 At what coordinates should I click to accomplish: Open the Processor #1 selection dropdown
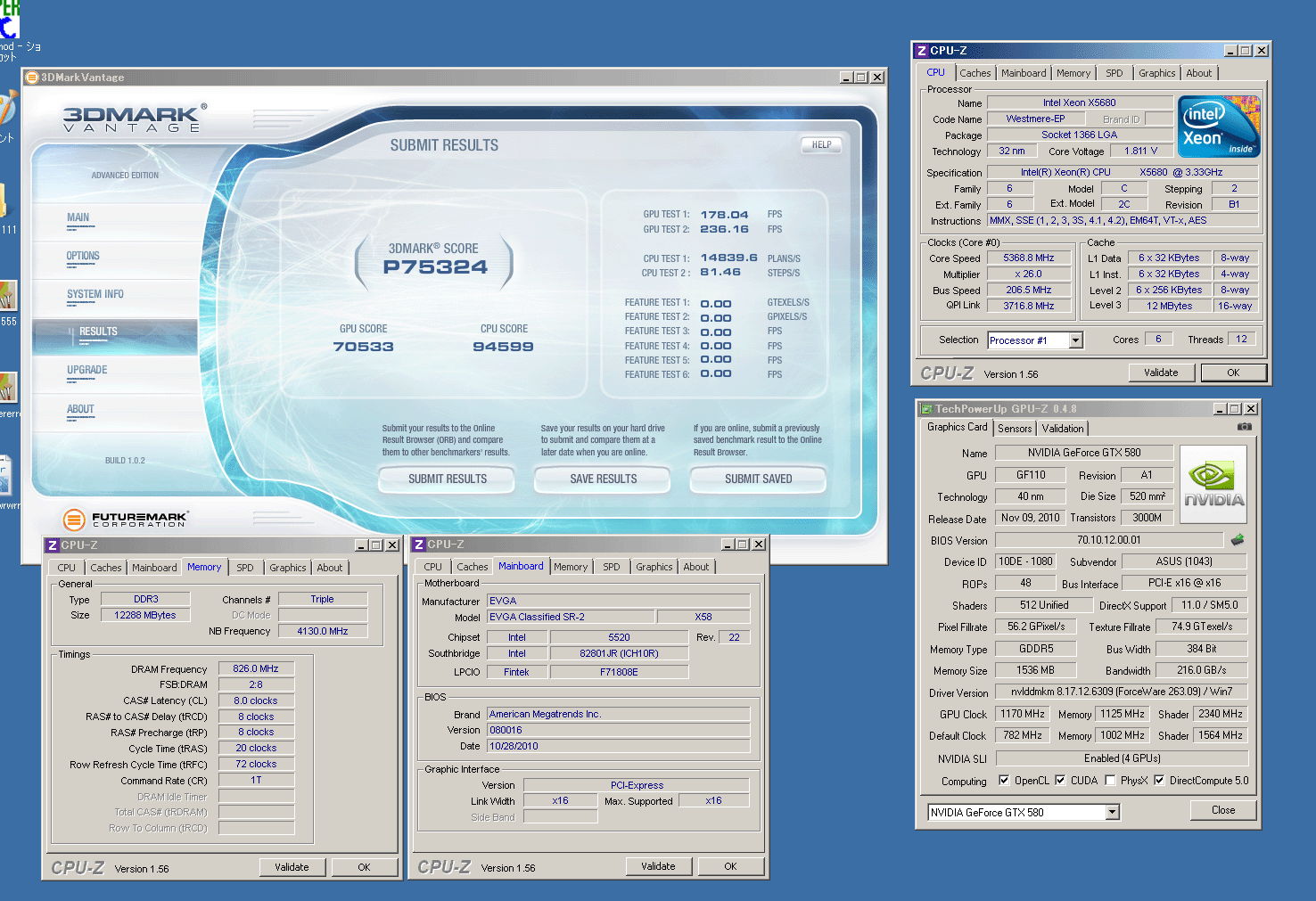click(x=1075, y=340)
